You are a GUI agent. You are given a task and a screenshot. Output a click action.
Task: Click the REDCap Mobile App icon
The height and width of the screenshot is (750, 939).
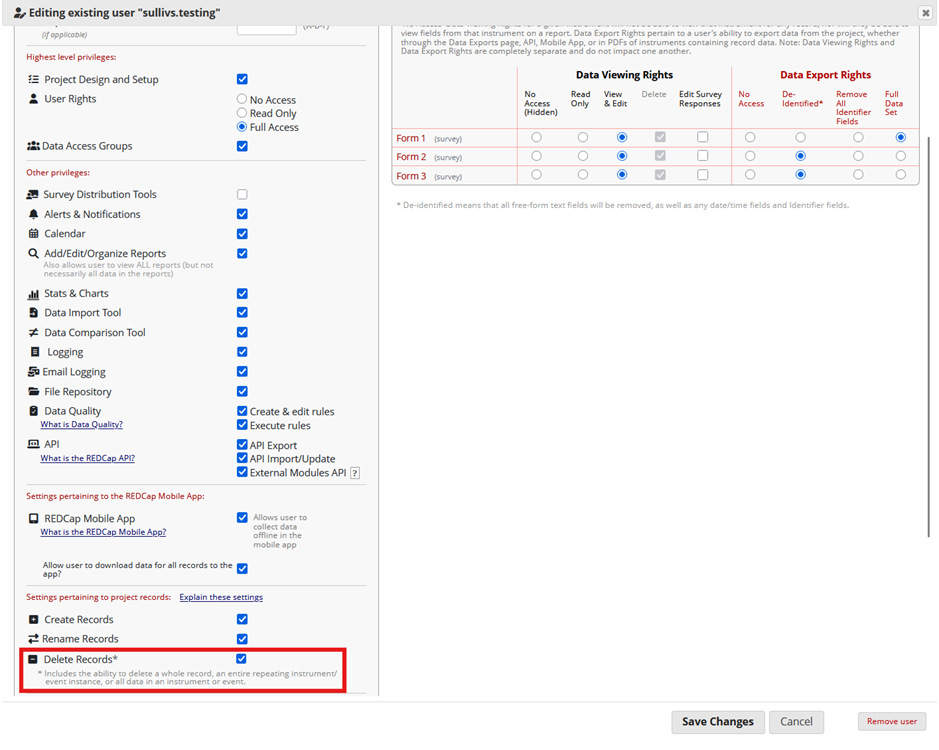(34, 519)
